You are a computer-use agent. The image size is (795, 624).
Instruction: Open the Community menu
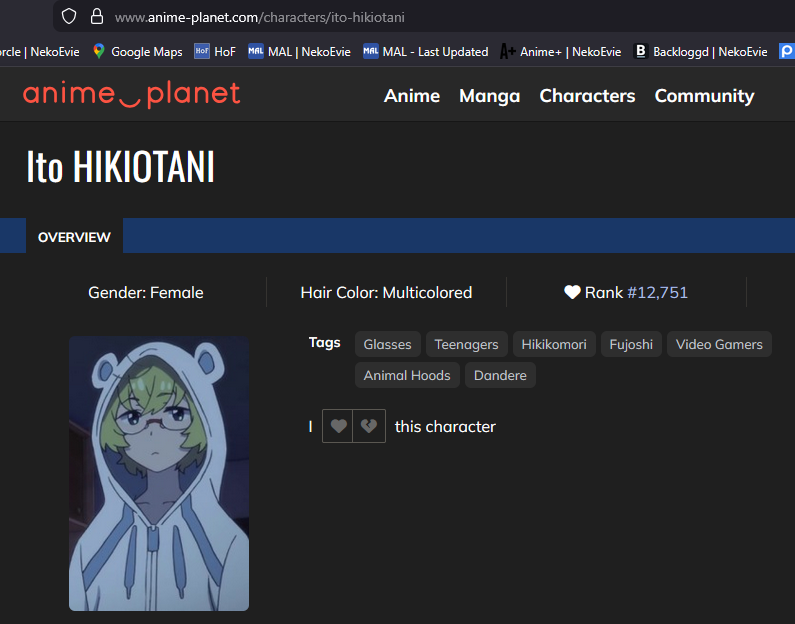(x=704, y=96)
